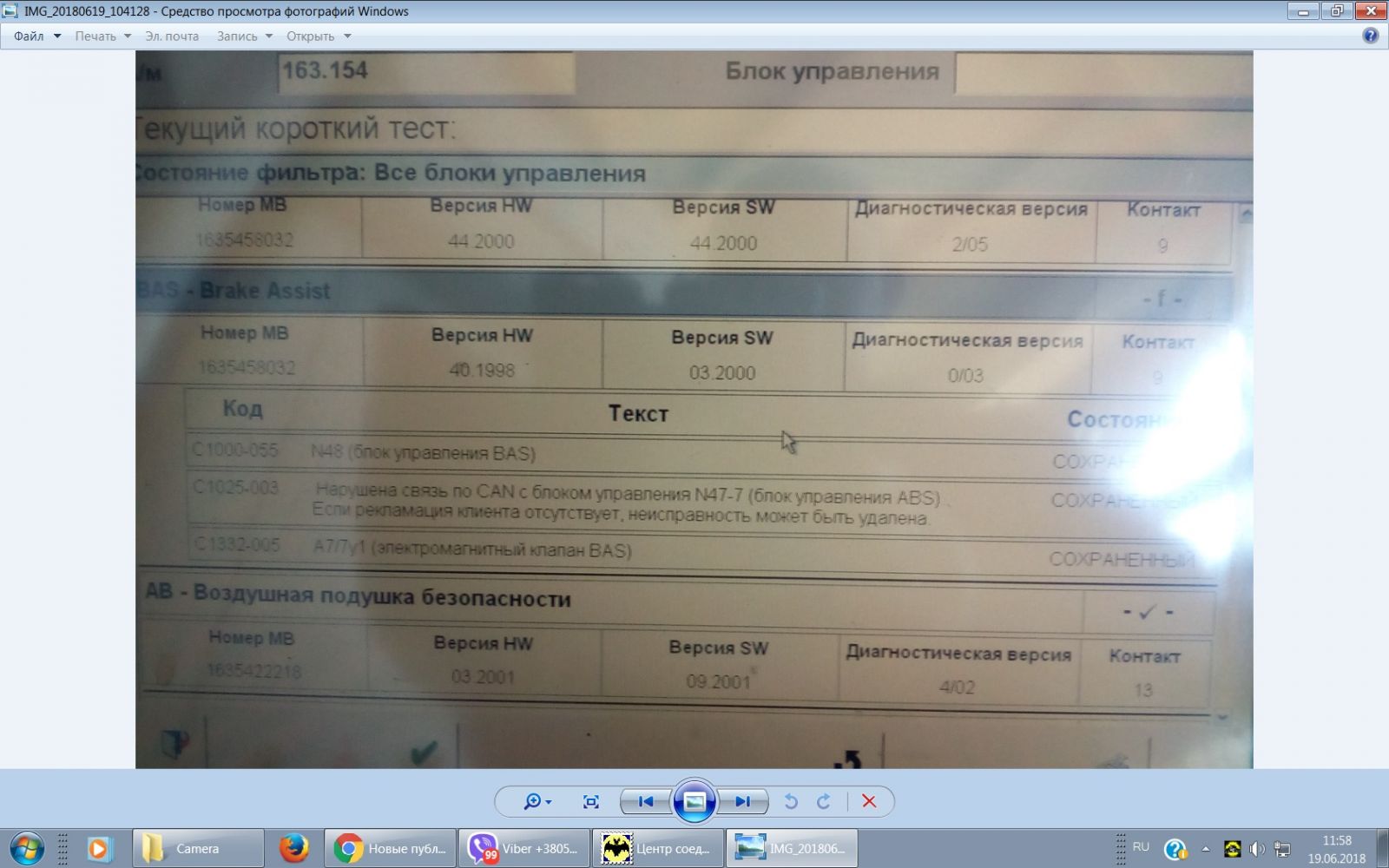Open tray help icon with warning badge
The height and width of the screenshot is (868, 1389).
[1175, 849]
